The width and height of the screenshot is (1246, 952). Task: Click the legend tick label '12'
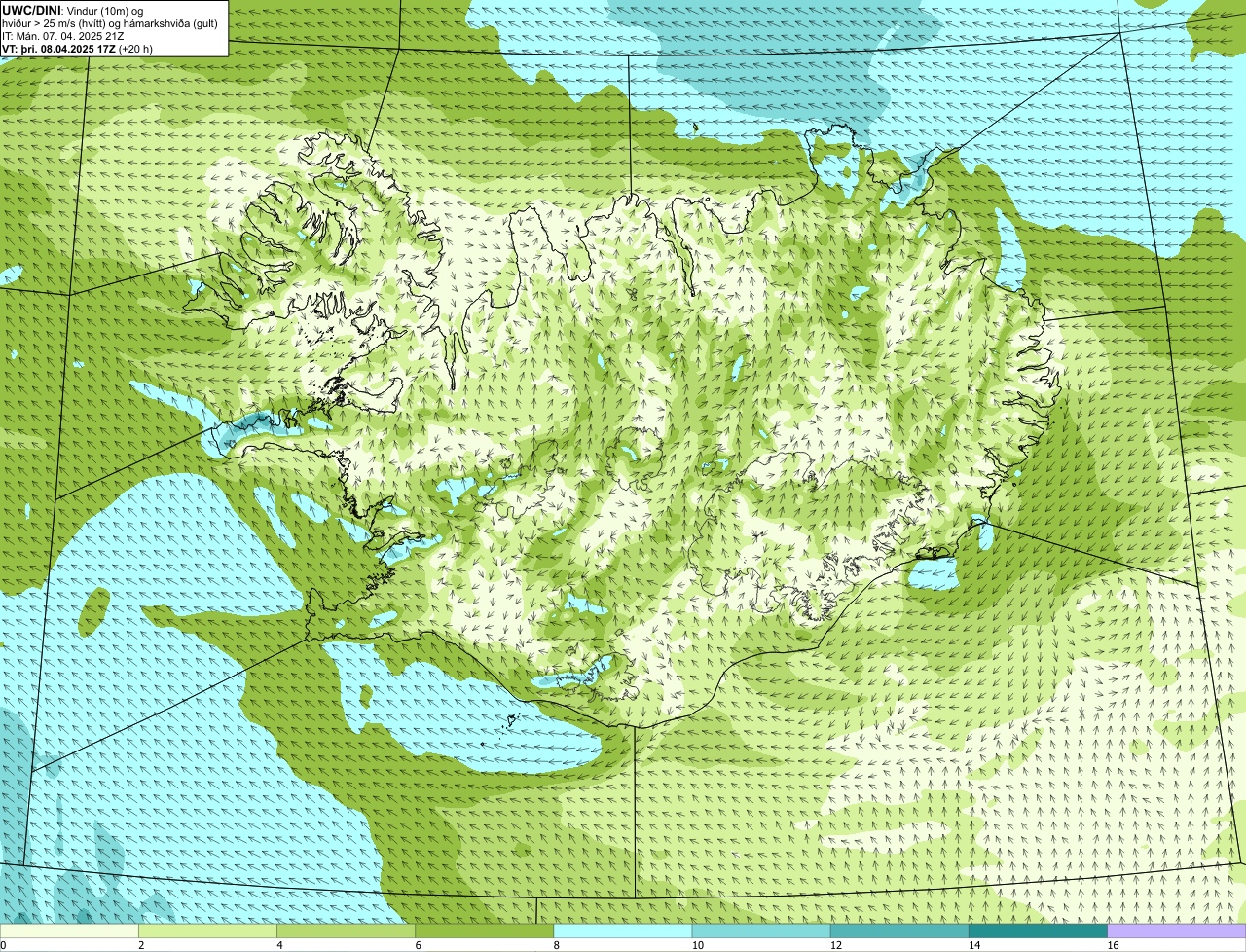[835, 945]
